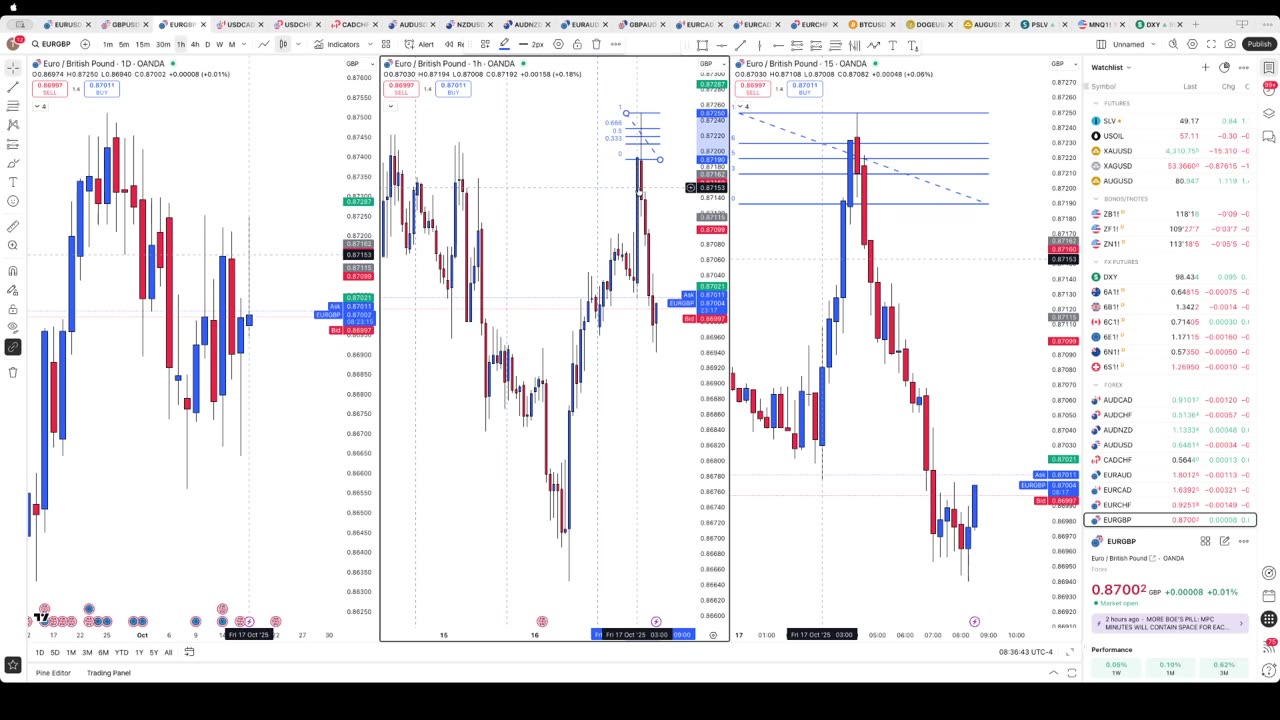Select the 1h timeframe
Screen dimensions: 1280x720
tap(181, 44)
